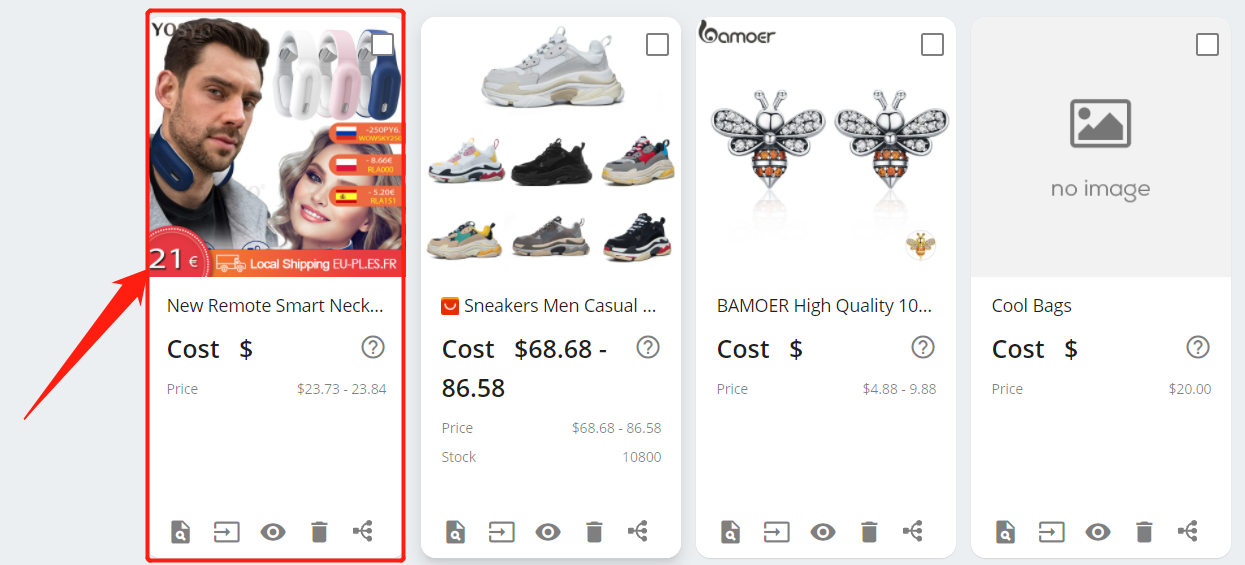Cost help icon on Sneakers card
Image resolution: width=1245 pixels, height=565 pixels.
pos(648,347)
